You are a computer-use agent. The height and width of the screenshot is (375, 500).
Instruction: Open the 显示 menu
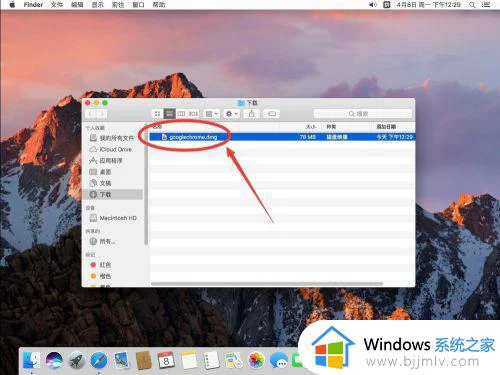point(97,5)
